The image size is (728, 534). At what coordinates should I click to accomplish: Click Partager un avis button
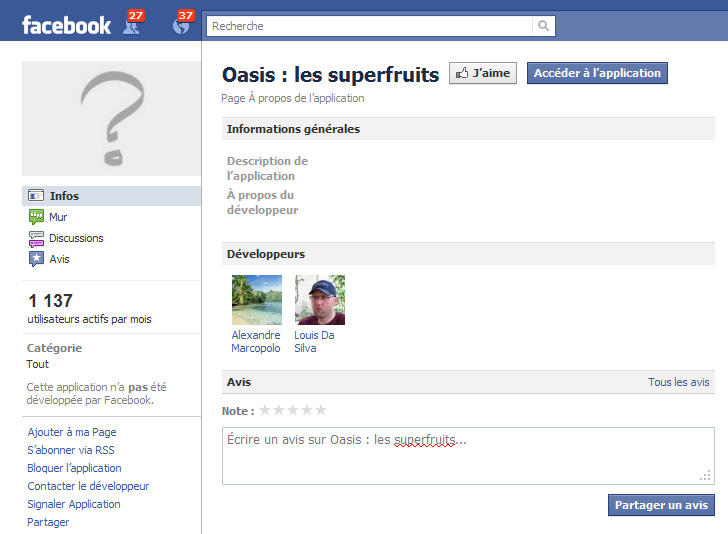click(x=661, y=505)
